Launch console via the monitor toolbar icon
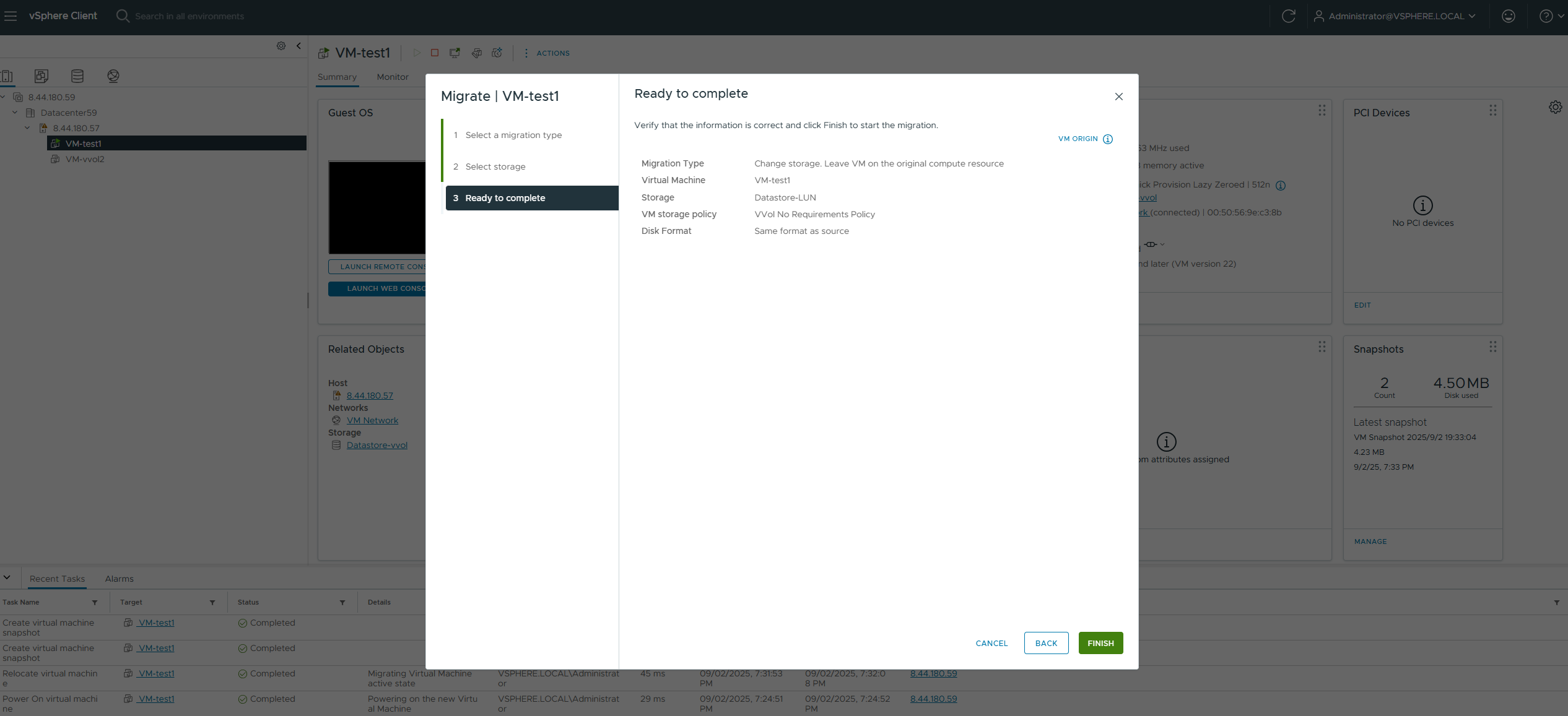 coord(455,53)
